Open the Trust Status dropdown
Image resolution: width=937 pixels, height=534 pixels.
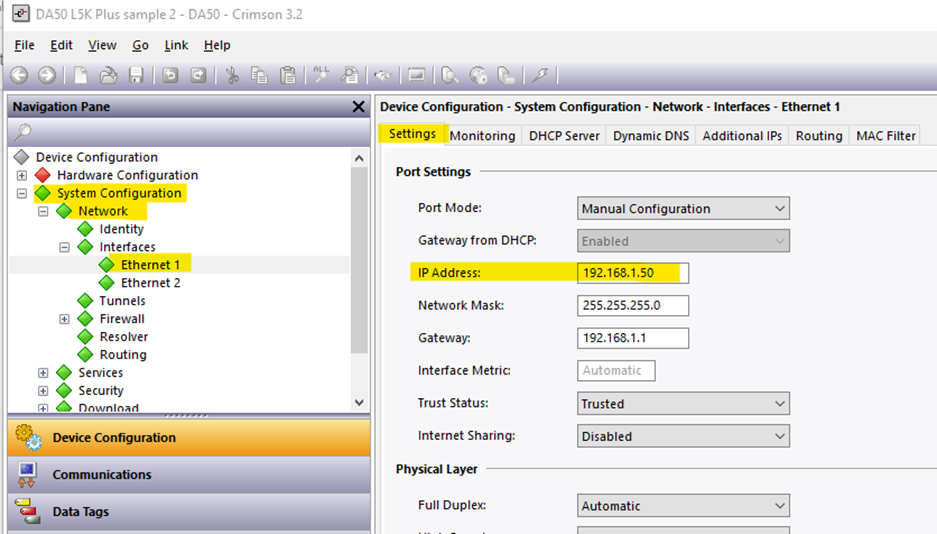click(x=683, y=404)
